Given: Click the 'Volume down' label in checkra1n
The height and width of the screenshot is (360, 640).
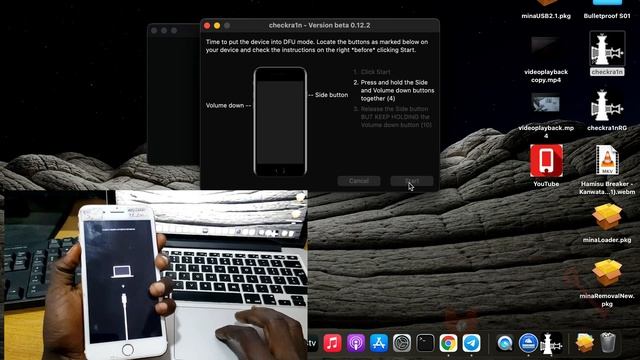Looking at the screenshot, I should point(225,105).
